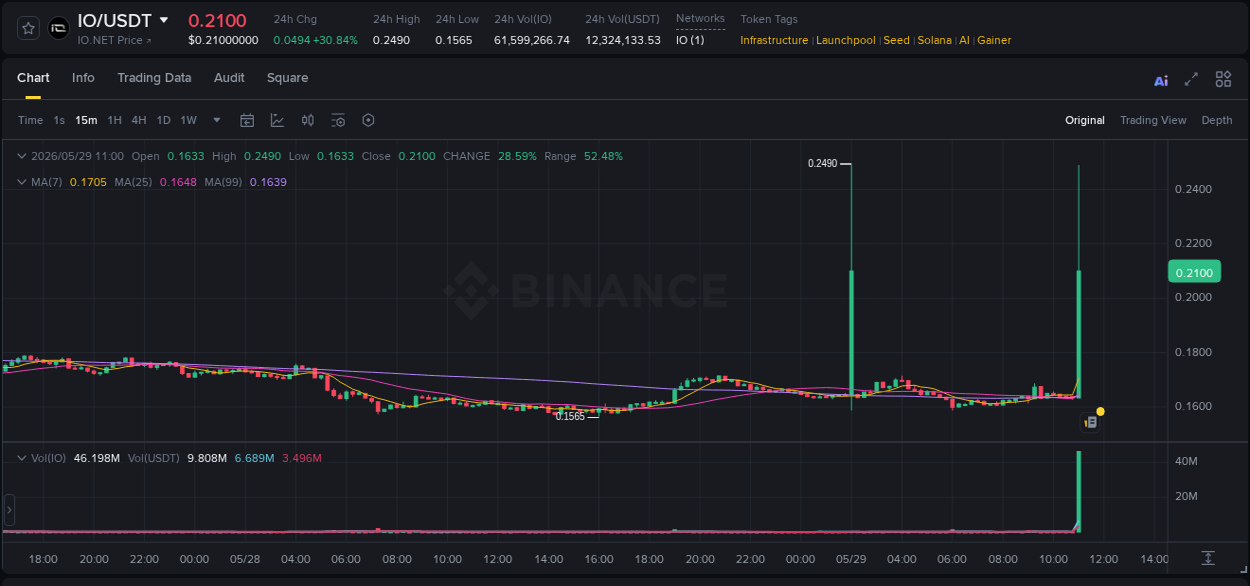Open the go-to-date calendar icon
The height and width of the screenshot is (586, 1250).
[x=247, y=120]
